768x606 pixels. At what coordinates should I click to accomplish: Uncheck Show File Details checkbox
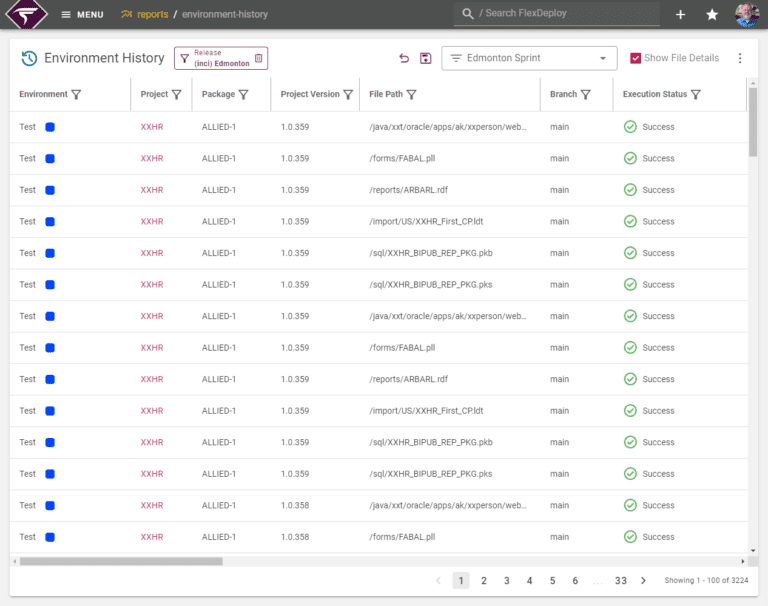click(x=635, y=58)
